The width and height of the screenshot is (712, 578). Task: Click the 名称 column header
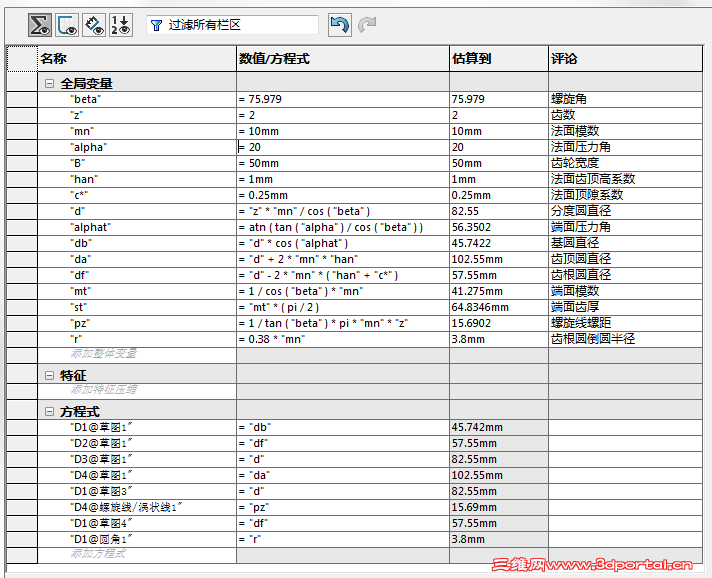coord(137,59)
